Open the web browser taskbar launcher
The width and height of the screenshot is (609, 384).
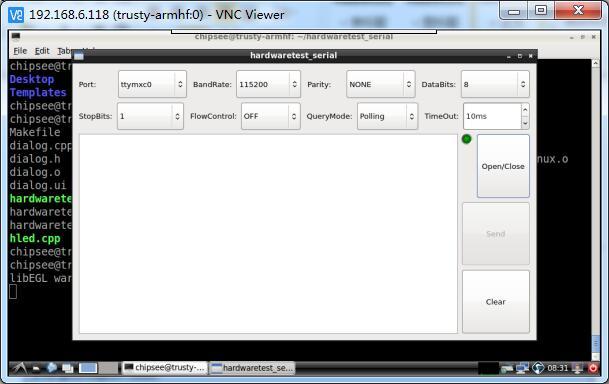click(x=52, y=368)
